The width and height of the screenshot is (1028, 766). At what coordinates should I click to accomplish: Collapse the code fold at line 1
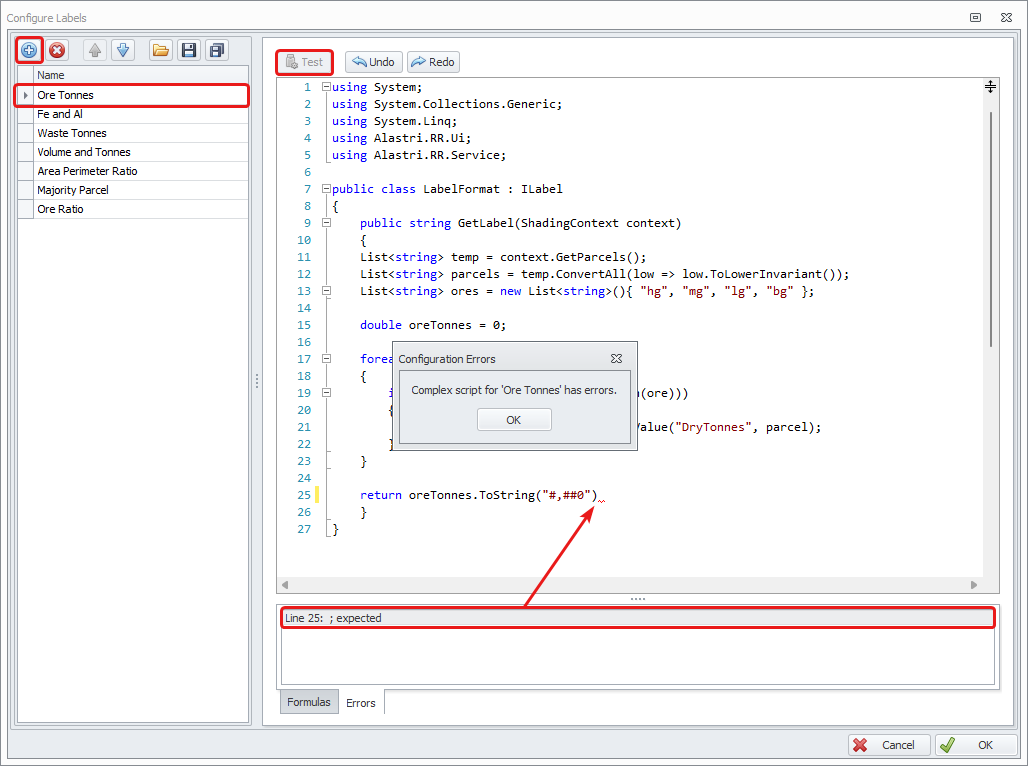tap(326, 88)
